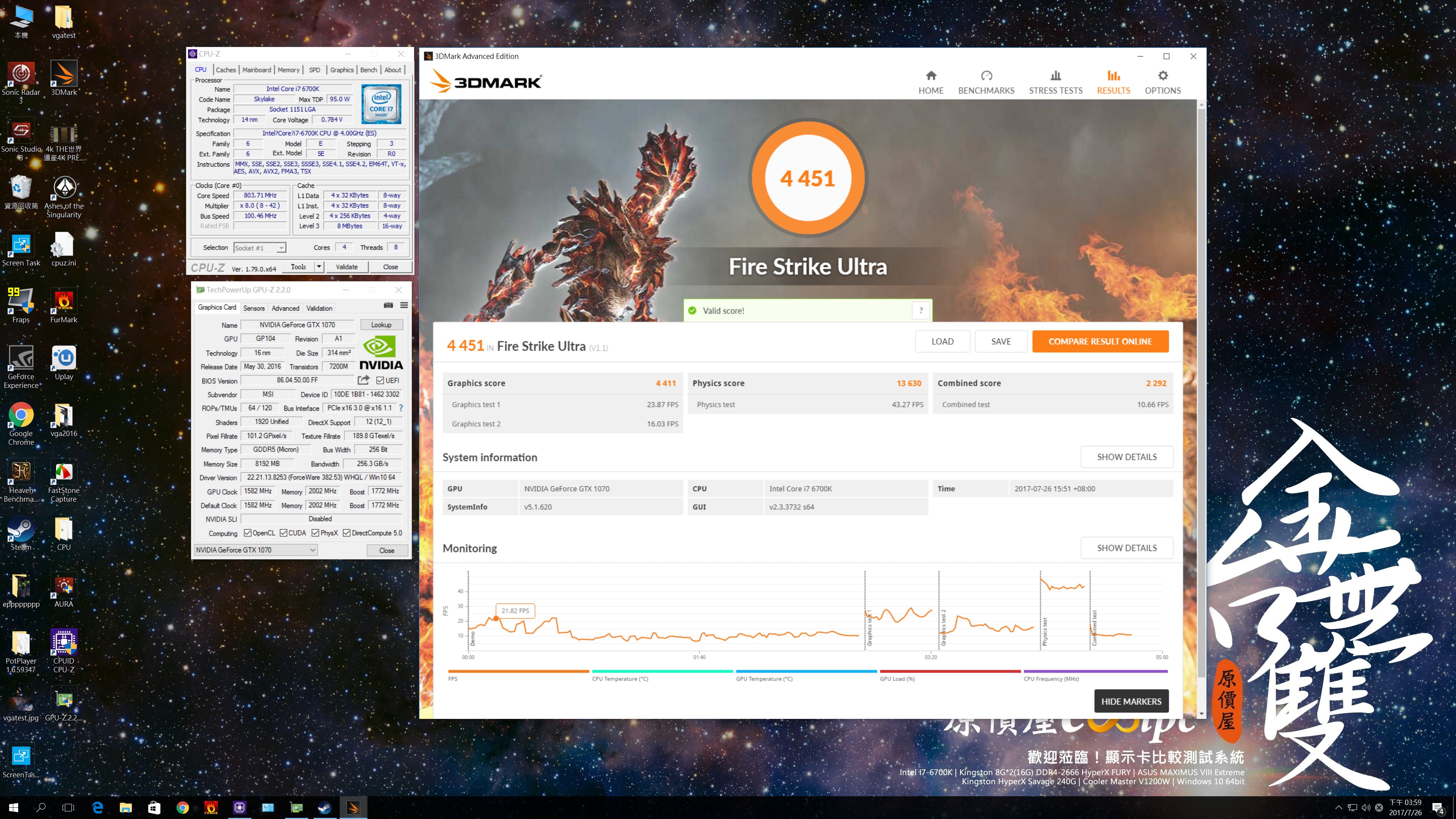Image resolution: width=1456 pixels, height=819 pixels.
Task: Click the Lookup button in GPU-Z
Action: (381, 325)
